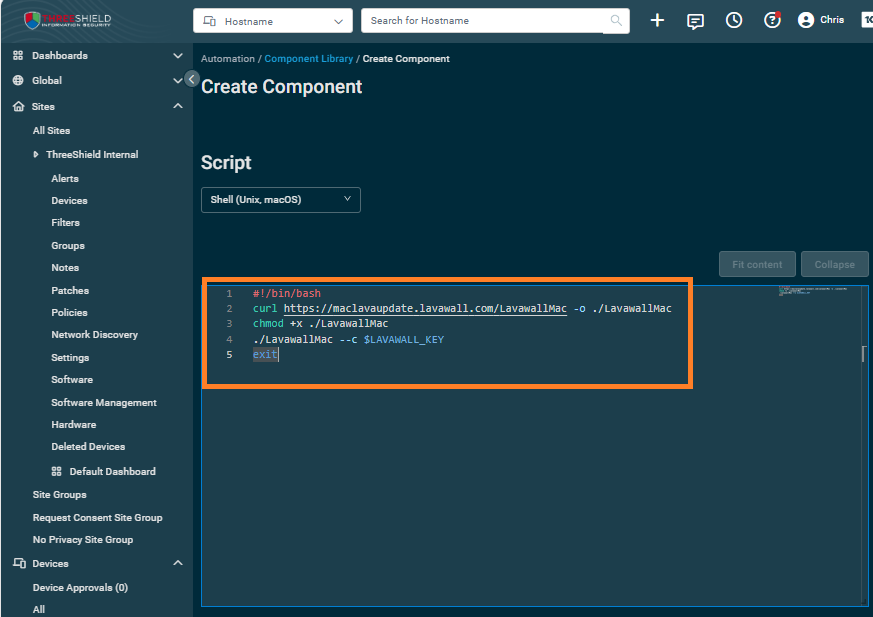Open All Sites in the sidebar

coord(51,130)
